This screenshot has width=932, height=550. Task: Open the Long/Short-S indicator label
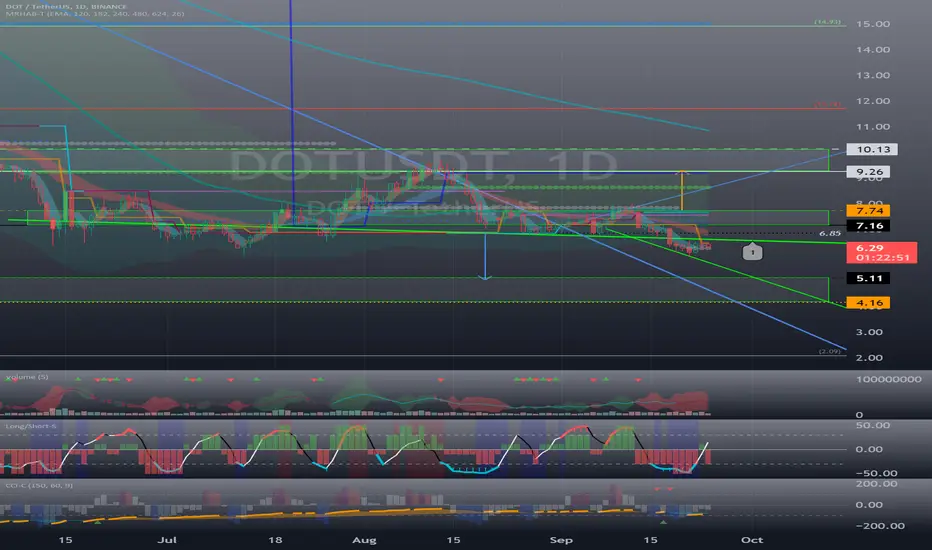point(31,426)
